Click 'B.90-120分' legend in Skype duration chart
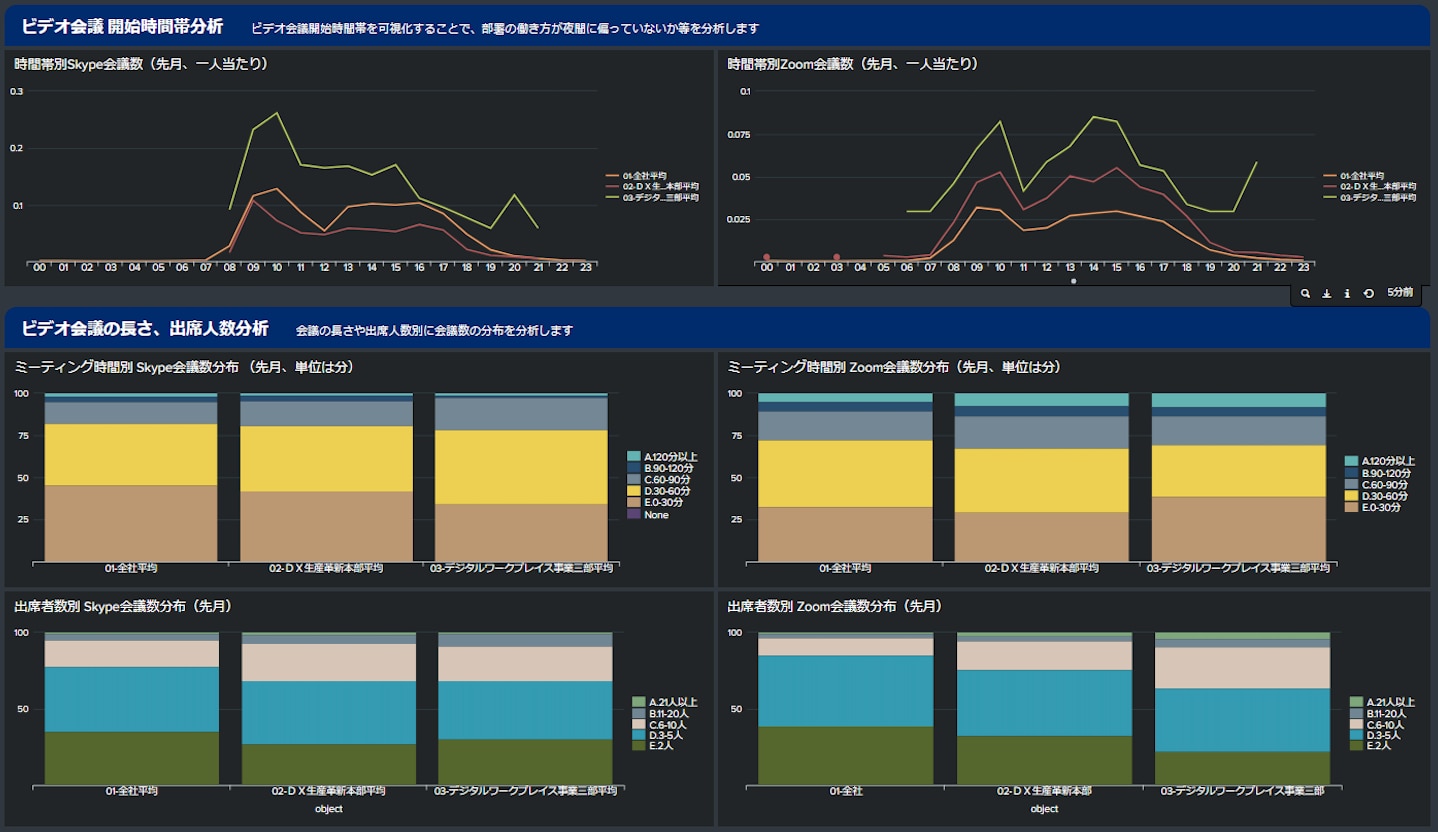The height and width of the screenshot is (832, 1438). pyautogui.click(x=661, y=468)
